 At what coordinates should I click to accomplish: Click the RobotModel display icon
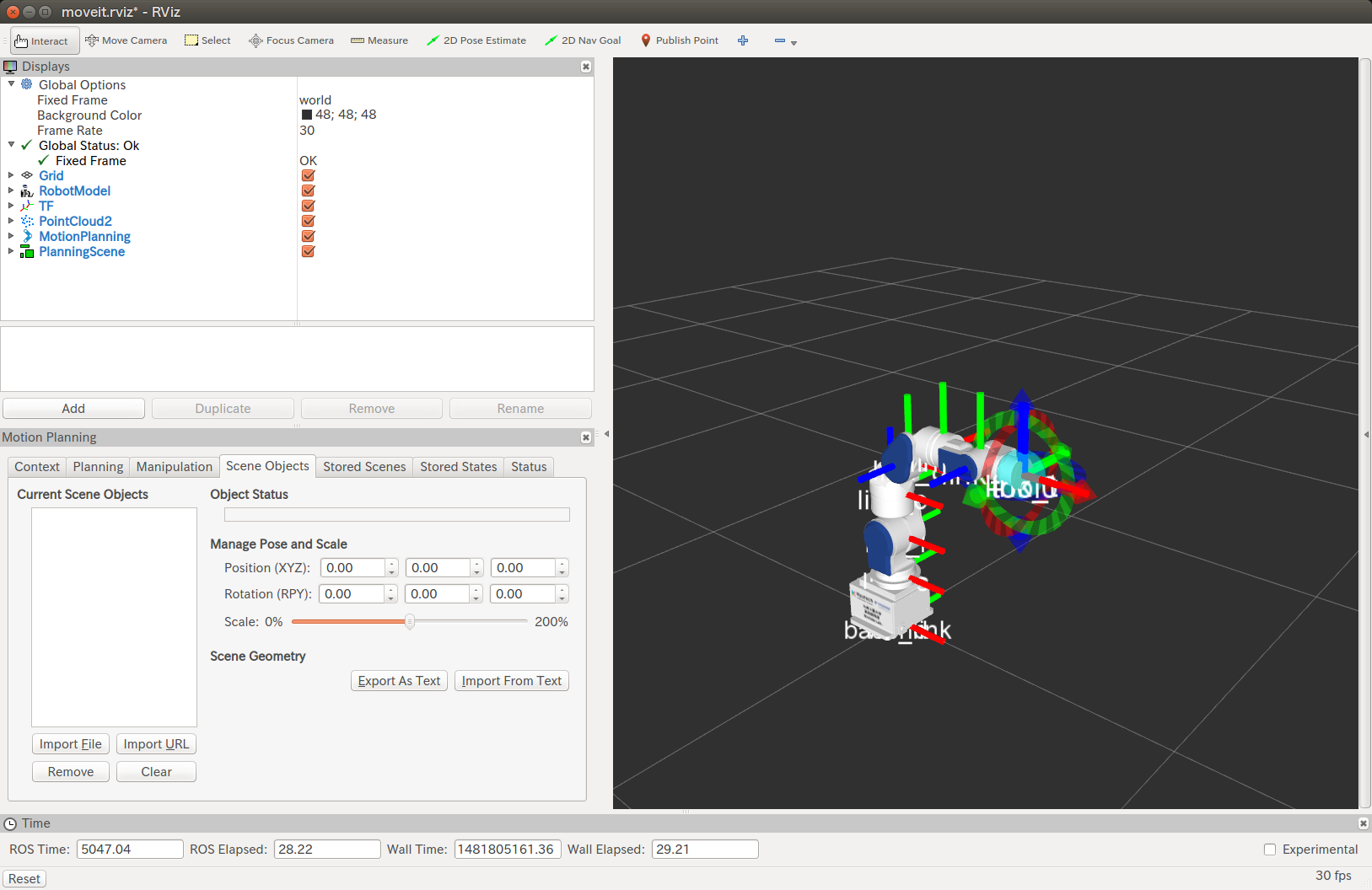pyautogui.click(x=27, y=190)
